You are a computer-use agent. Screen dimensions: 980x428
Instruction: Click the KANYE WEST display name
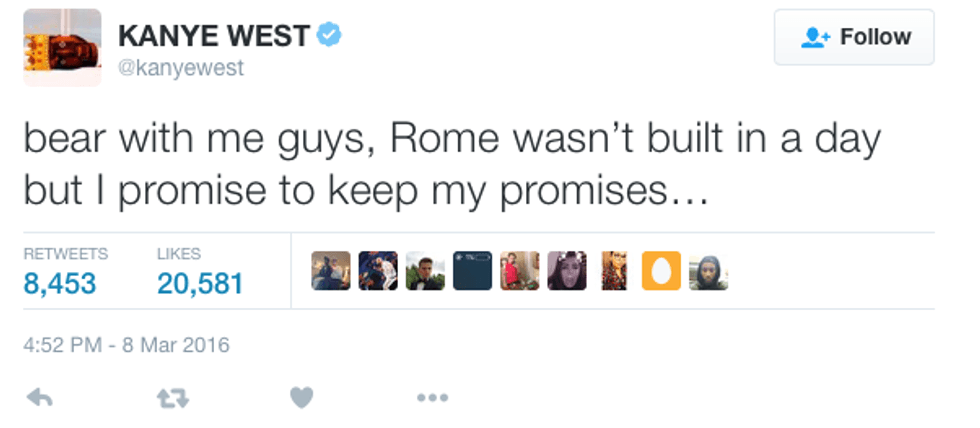click(214, 36)
